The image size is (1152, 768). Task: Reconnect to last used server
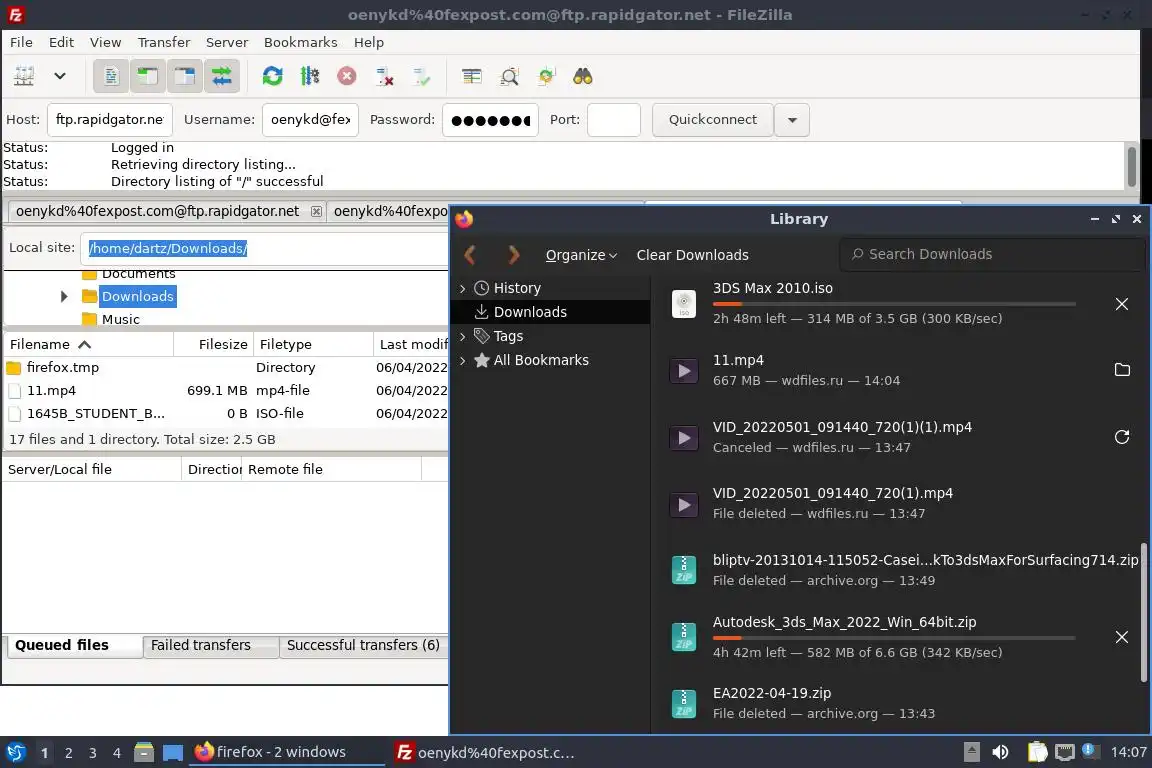[x=422, y=76]
